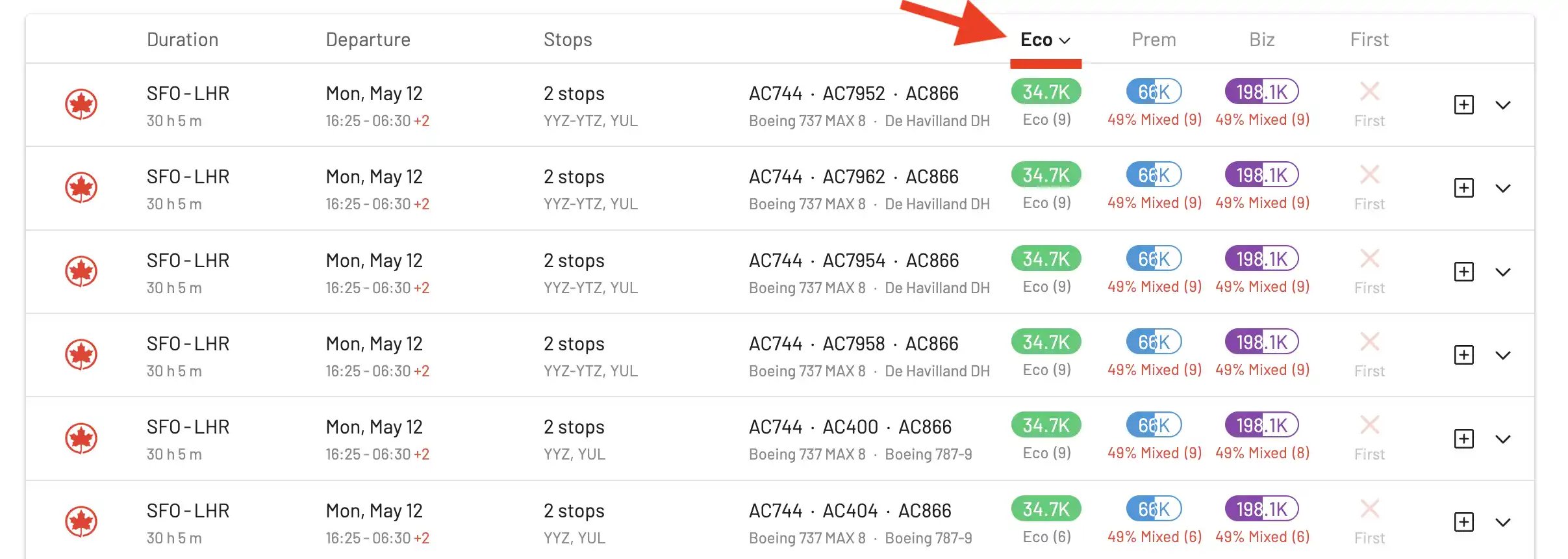Click the plus icon on AC7962 flight row
The height and width of the screenshot is (559, 1568).
(x=1463, y=188)
